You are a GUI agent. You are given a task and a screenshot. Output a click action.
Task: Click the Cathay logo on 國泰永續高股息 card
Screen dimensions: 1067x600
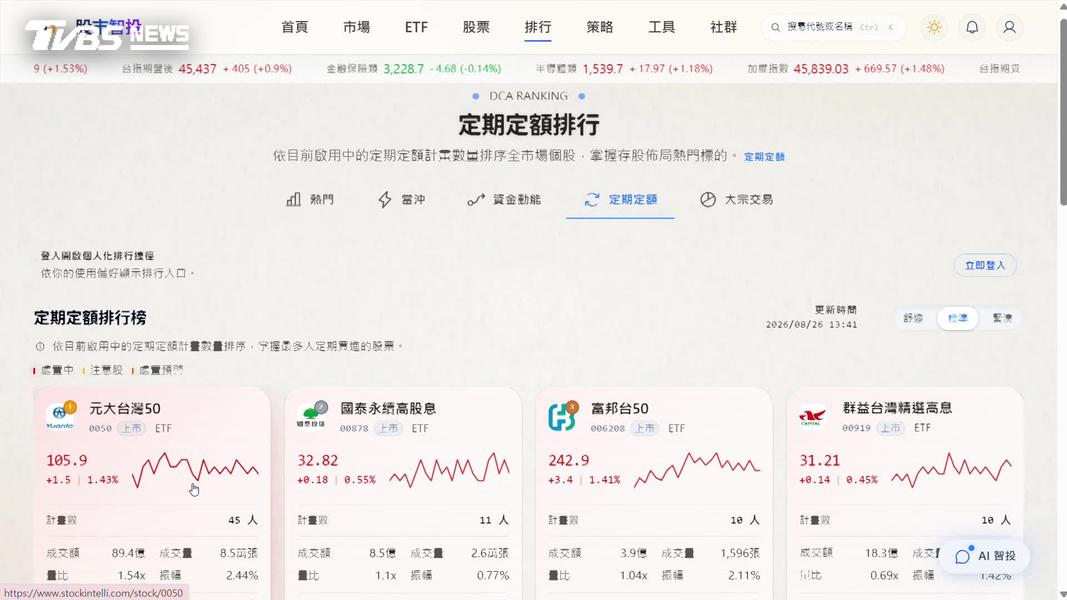(311, 416)
